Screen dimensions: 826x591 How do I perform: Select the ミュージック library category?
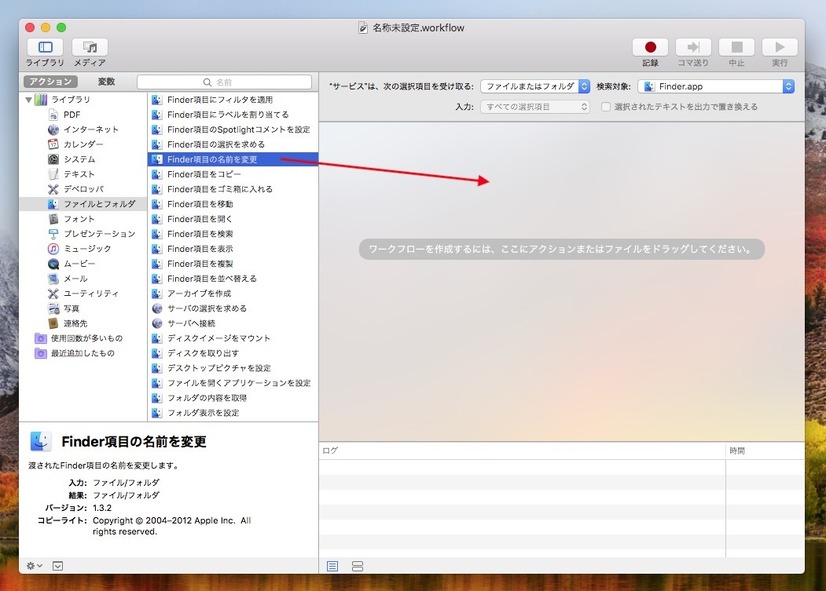[x=87, y=248]
